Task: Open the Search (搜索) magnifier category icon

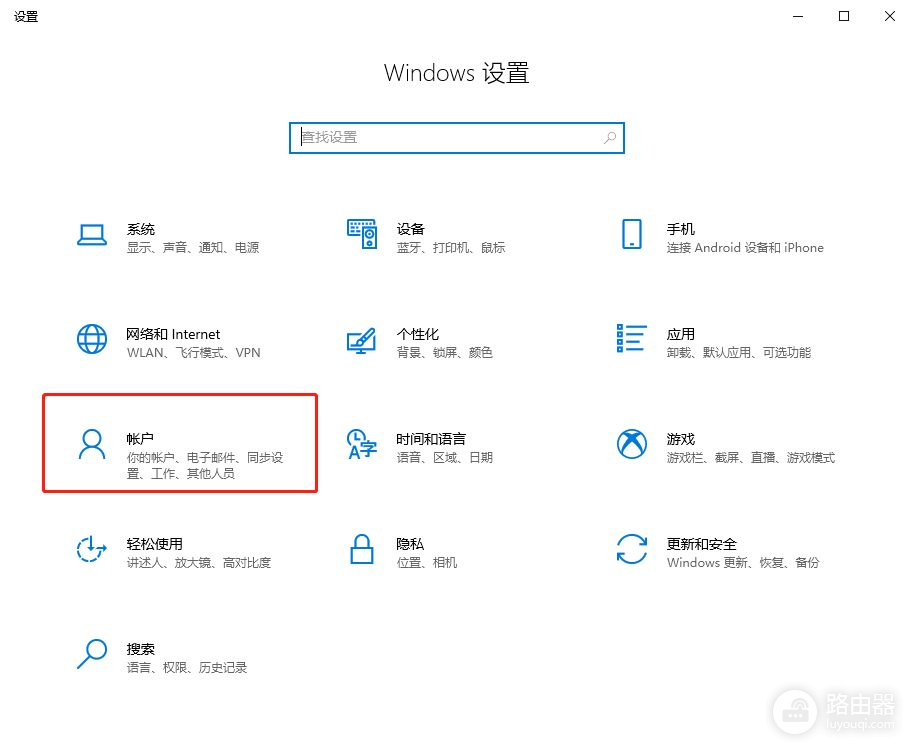Action: [x=92, y=654]
